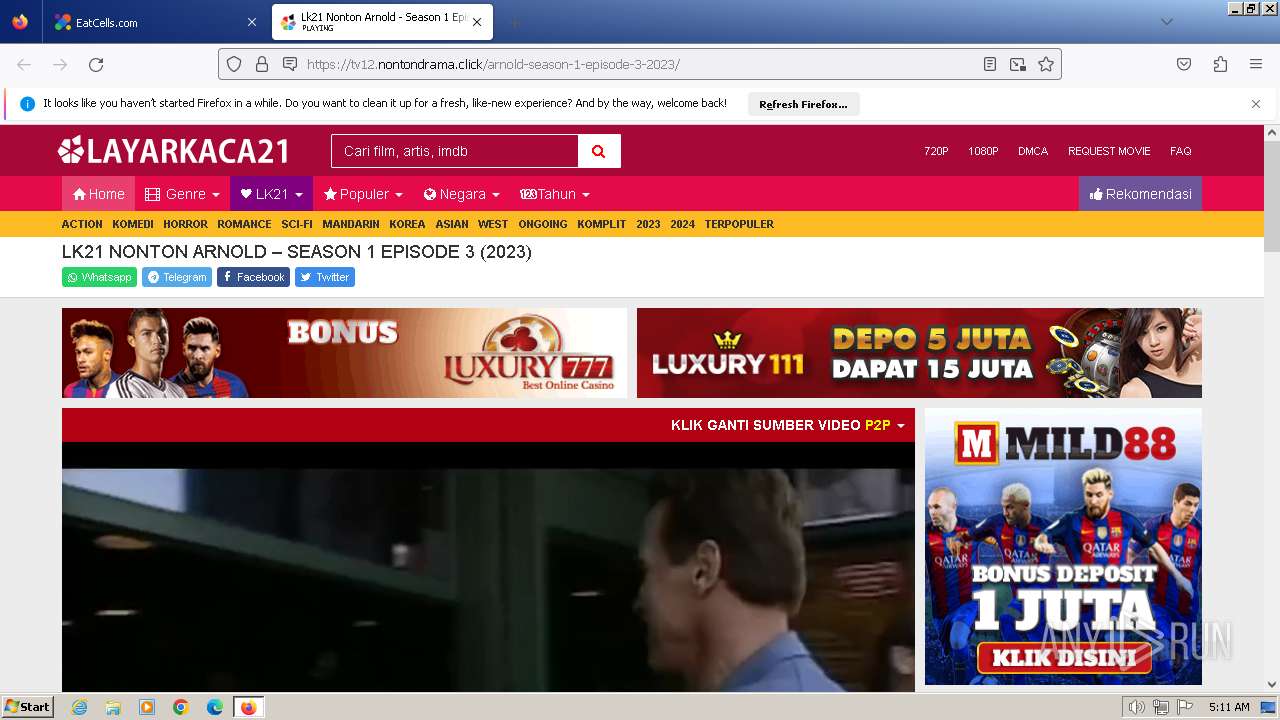1280x720 pixels.
Task: Share via the Telegram button
Action: [x=177, y=277]
